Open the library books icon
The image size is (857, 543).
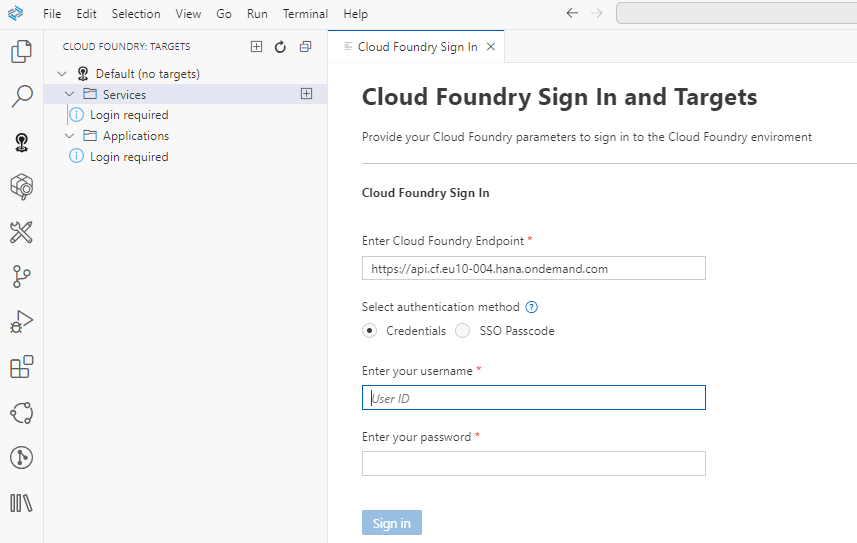21,503
